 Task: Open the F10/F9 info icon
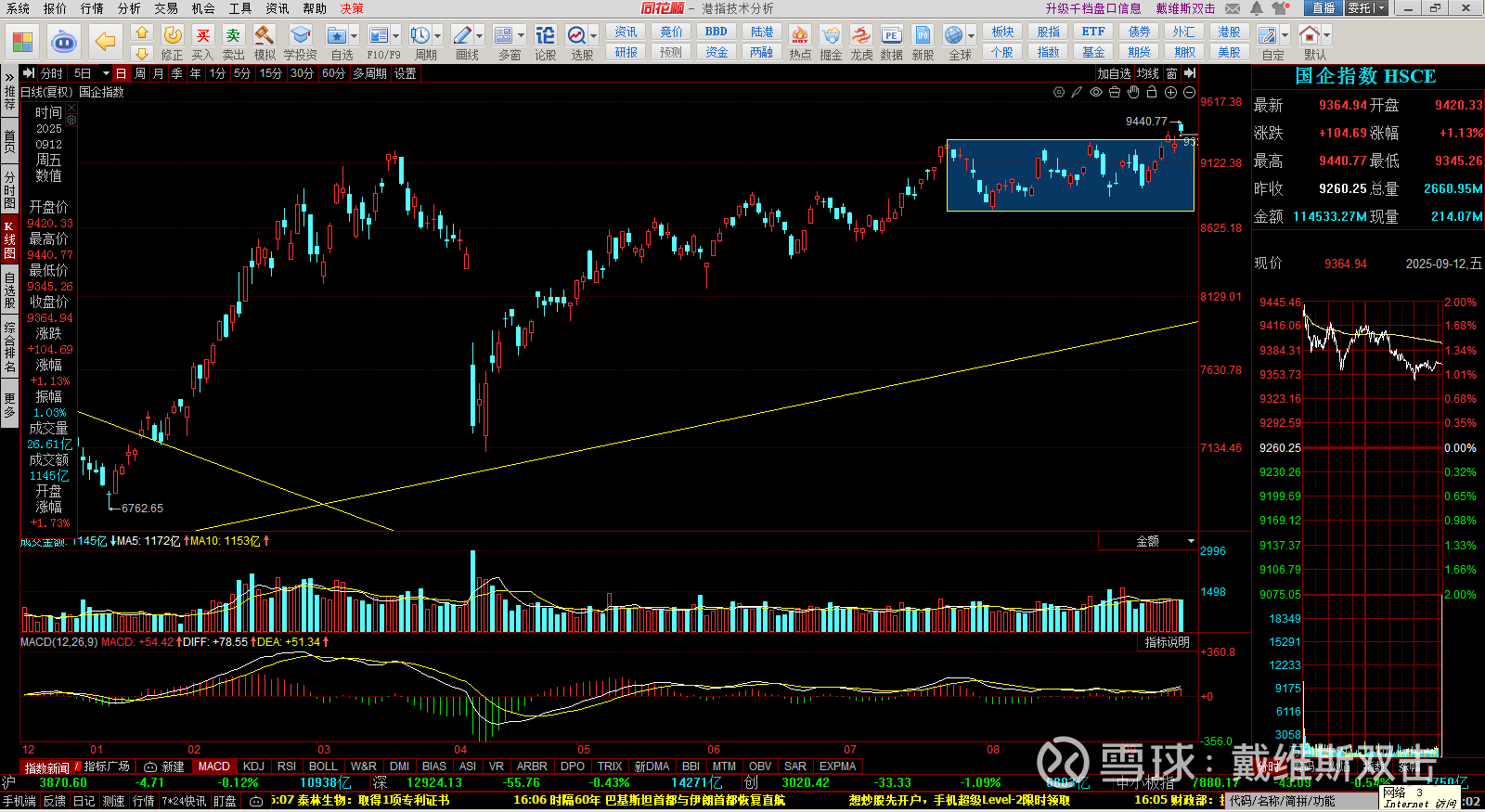coord(378,36)
